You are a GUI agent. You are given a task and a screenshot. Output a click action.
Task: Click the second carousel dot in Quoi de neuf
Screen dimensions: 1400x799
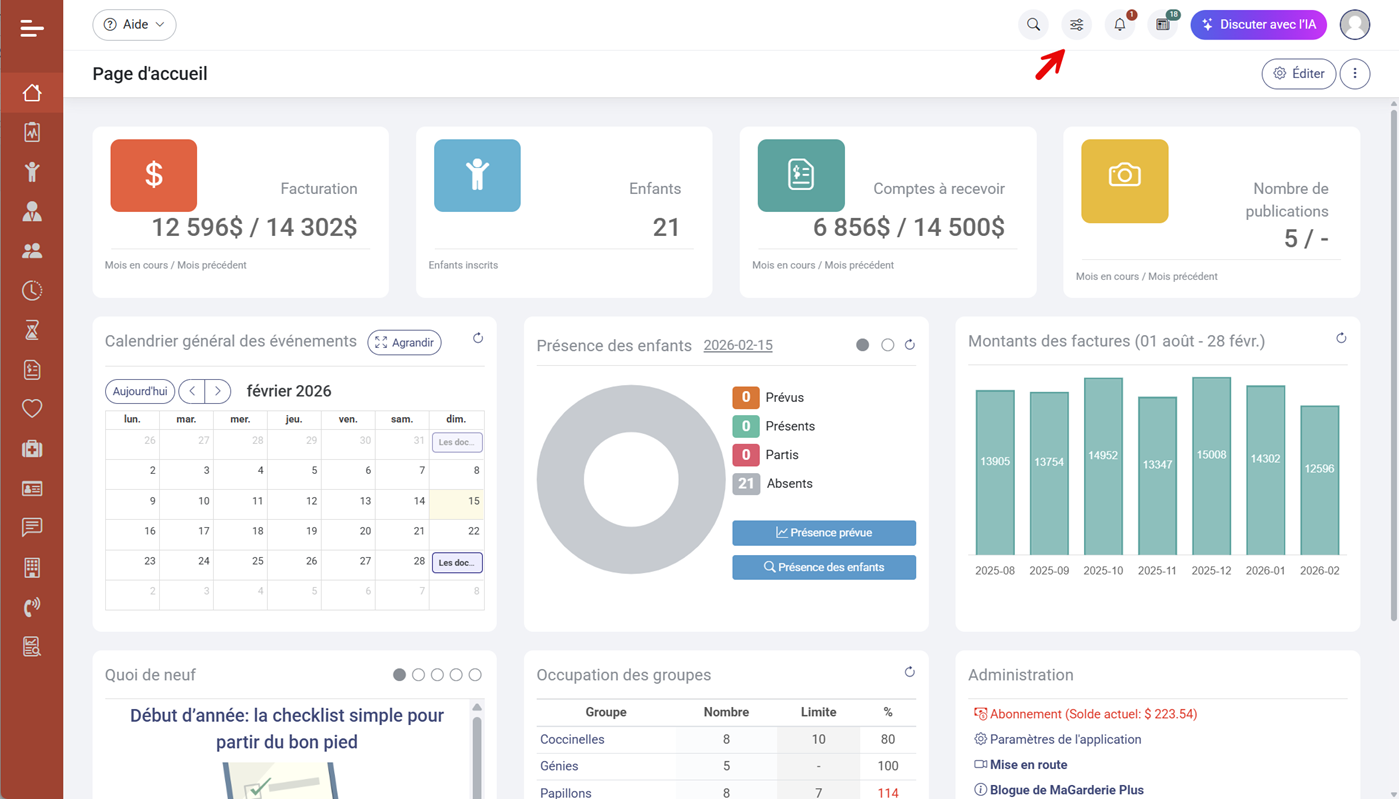tap(418, 675)
